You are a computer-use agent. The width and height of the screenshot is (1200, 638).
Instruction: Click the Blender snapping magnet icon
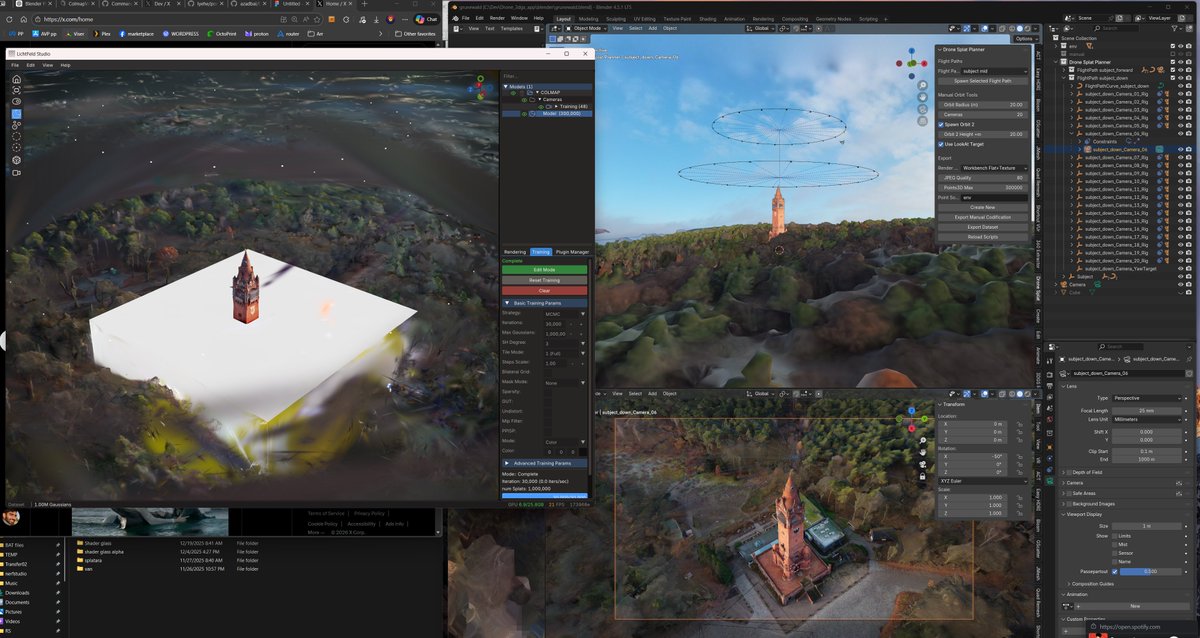coord(795,28)
